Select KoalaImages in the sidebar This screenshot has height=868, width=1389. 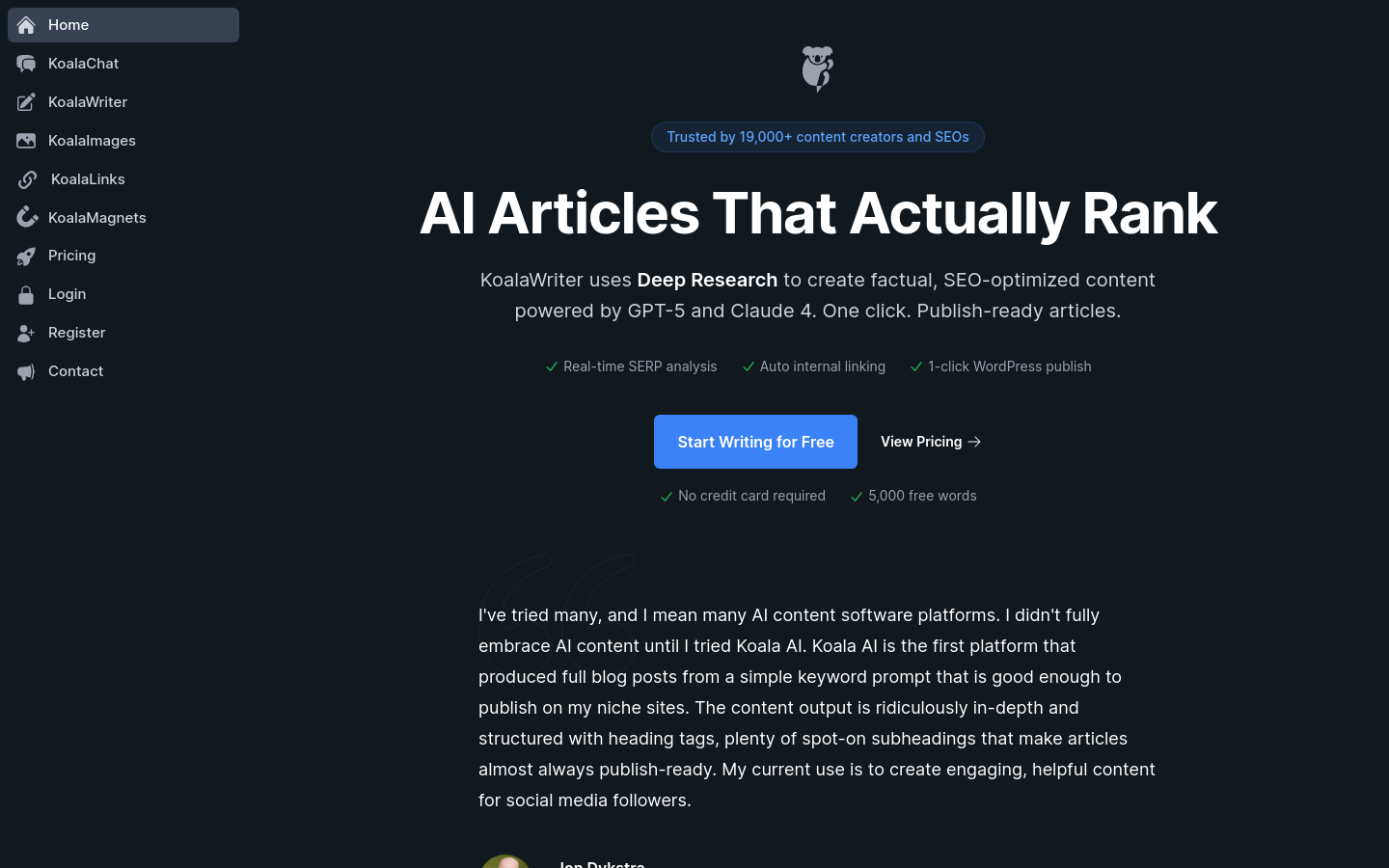[123, 141]
